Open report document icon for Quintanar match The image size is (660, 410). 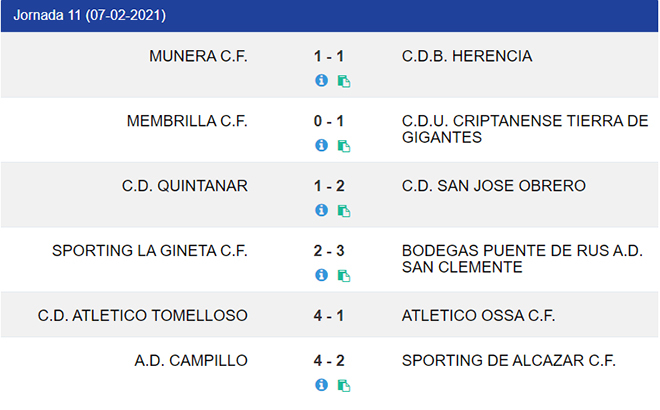(x=344, y=211)
